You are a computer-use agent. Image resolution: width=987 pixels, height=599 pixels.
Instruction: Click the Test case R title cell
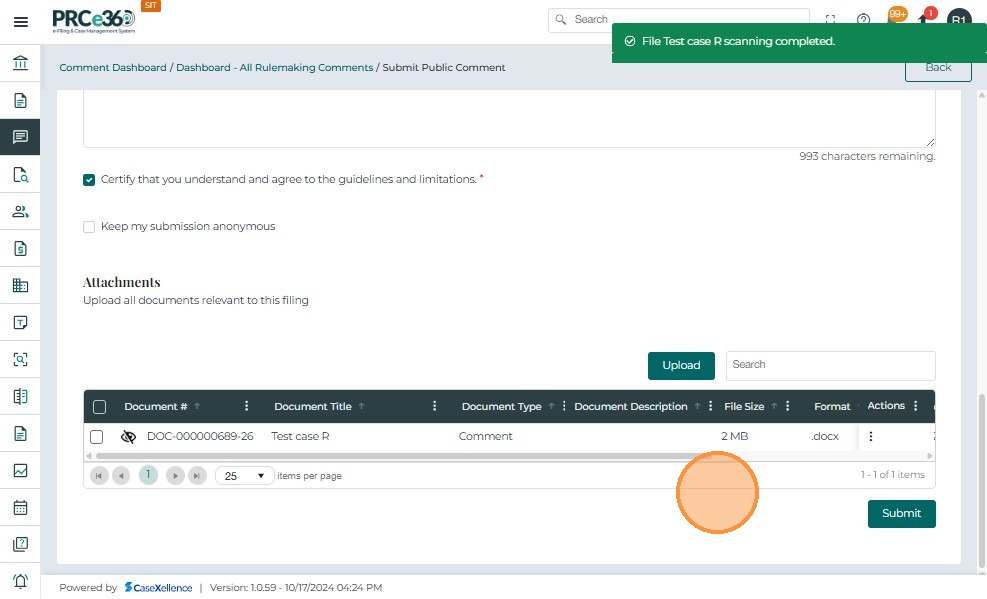tap(300, 436)
